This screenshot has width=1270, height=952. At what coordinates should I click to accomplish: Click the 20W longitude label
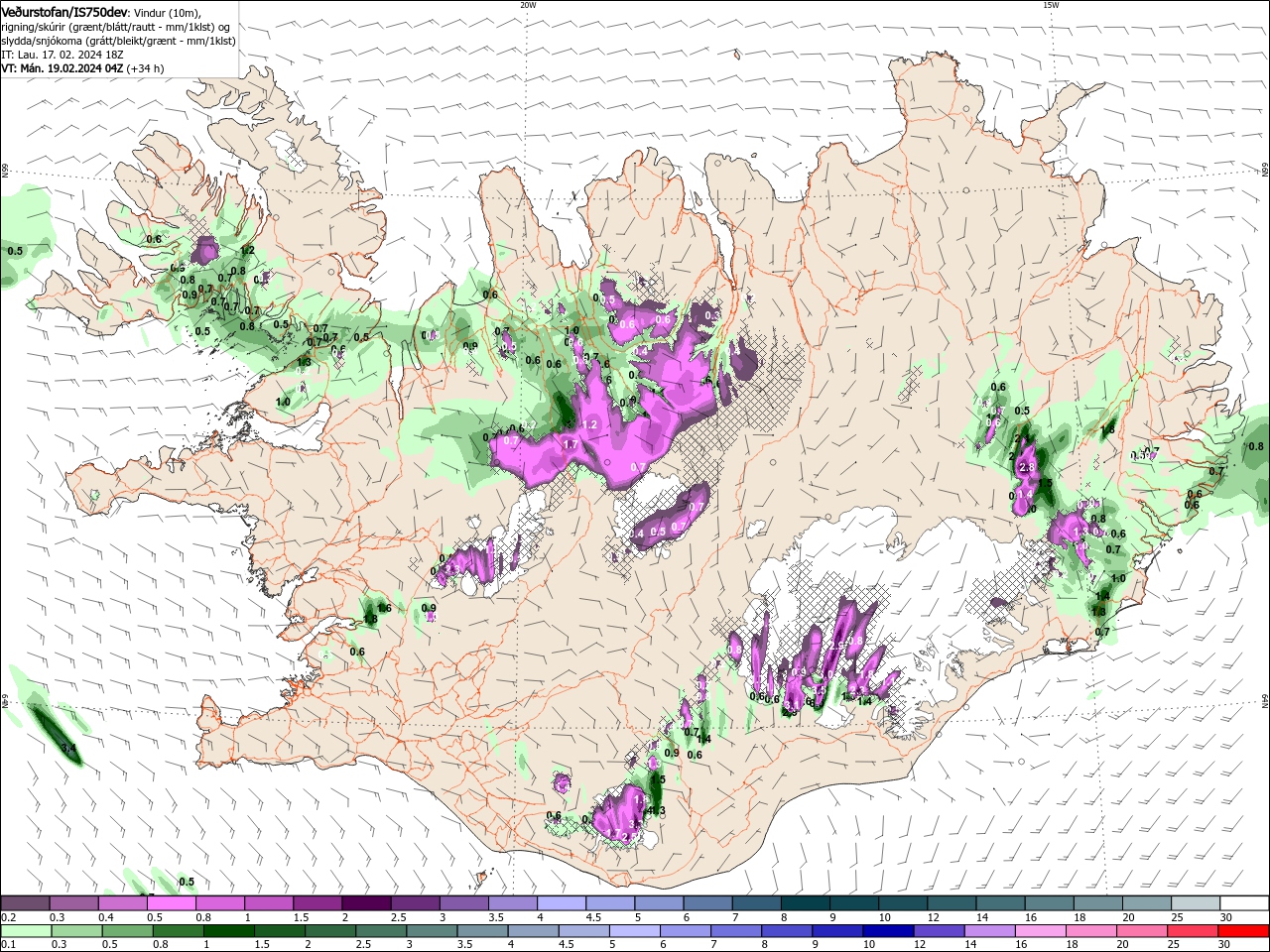click(528, 5)
